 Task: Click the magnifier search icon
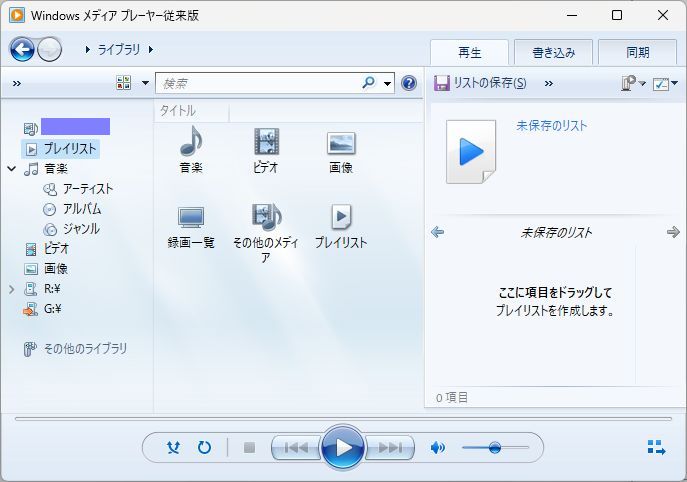(x=368, y=82)
